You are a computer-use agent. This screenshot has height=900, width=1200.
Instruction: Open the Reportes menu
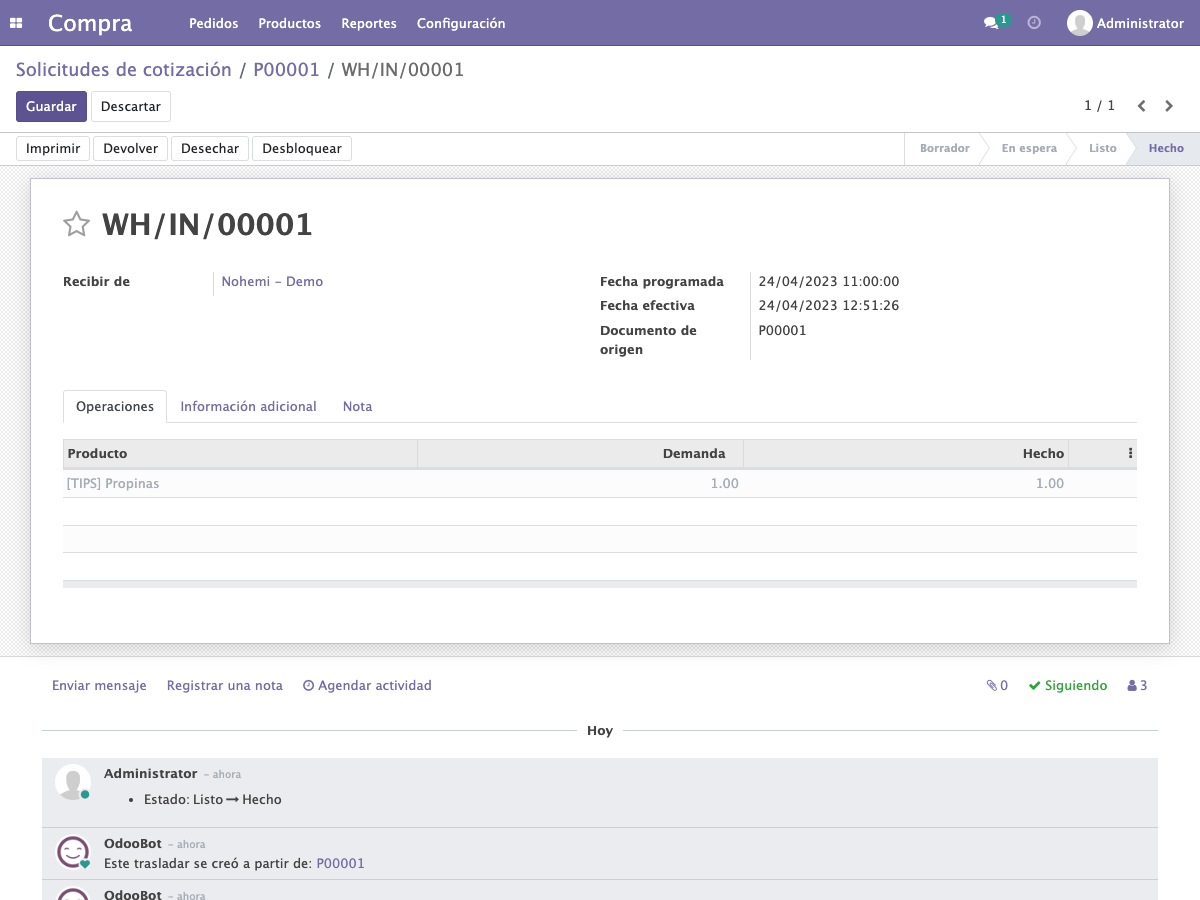coord(369,23)
